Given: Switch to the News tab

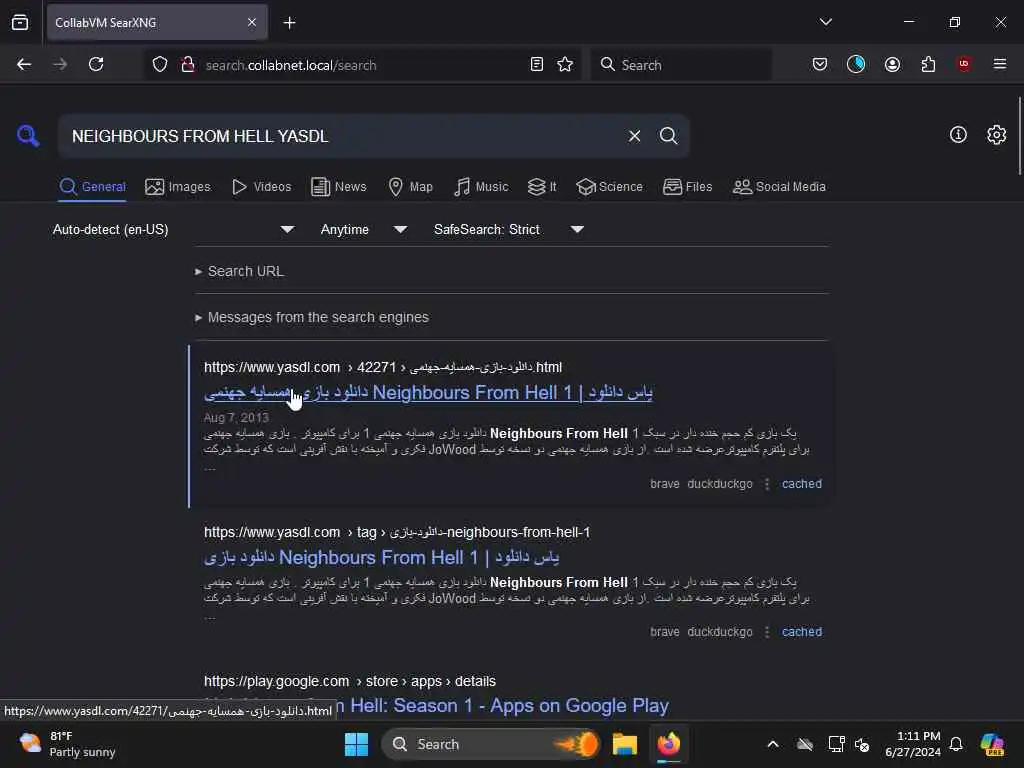Looking at the screenshot, I should (339, 187).
